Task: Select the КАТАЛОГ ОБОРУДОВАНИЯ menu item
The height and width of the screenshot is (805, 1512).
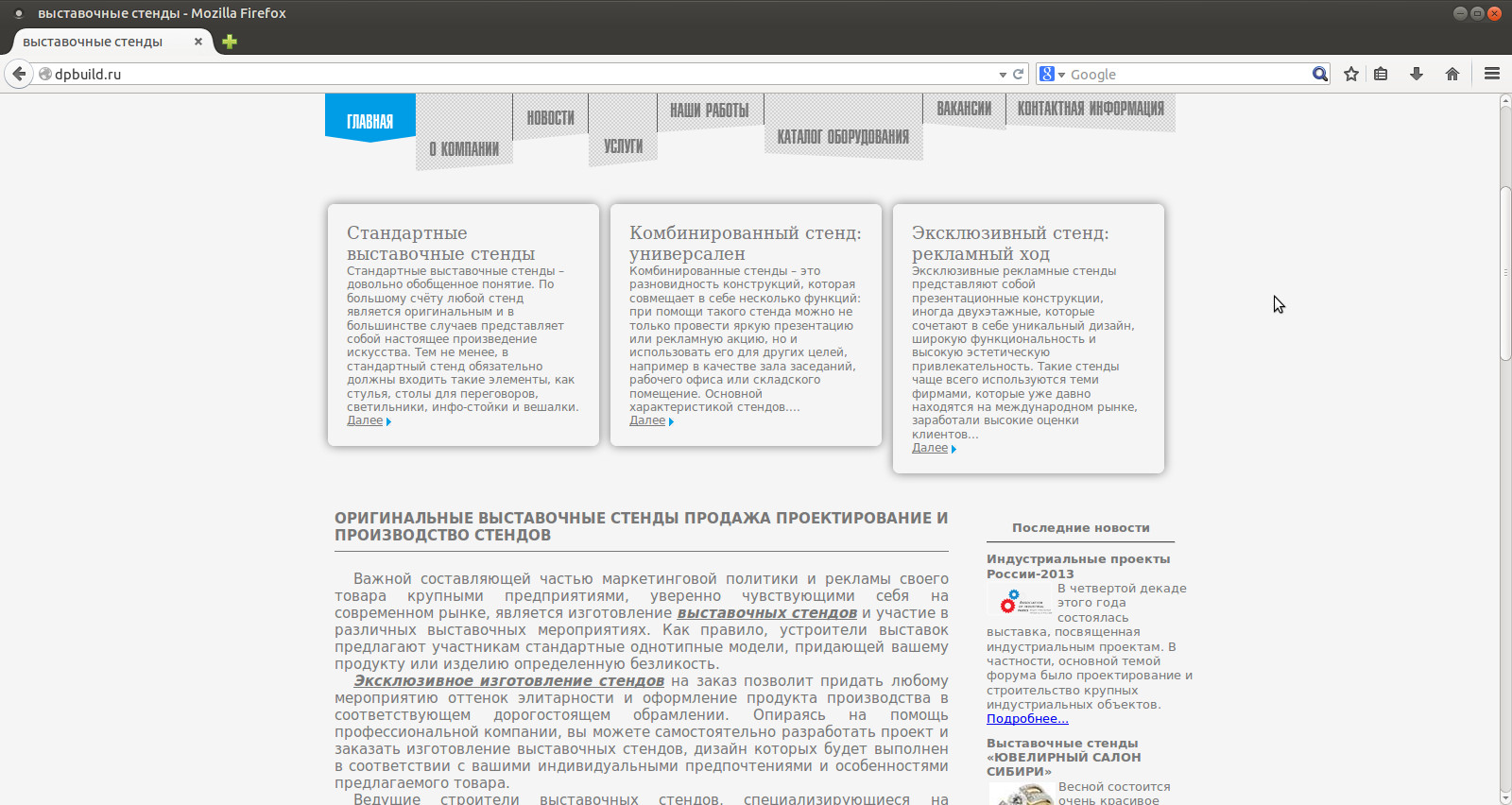Action: point(843,137)
